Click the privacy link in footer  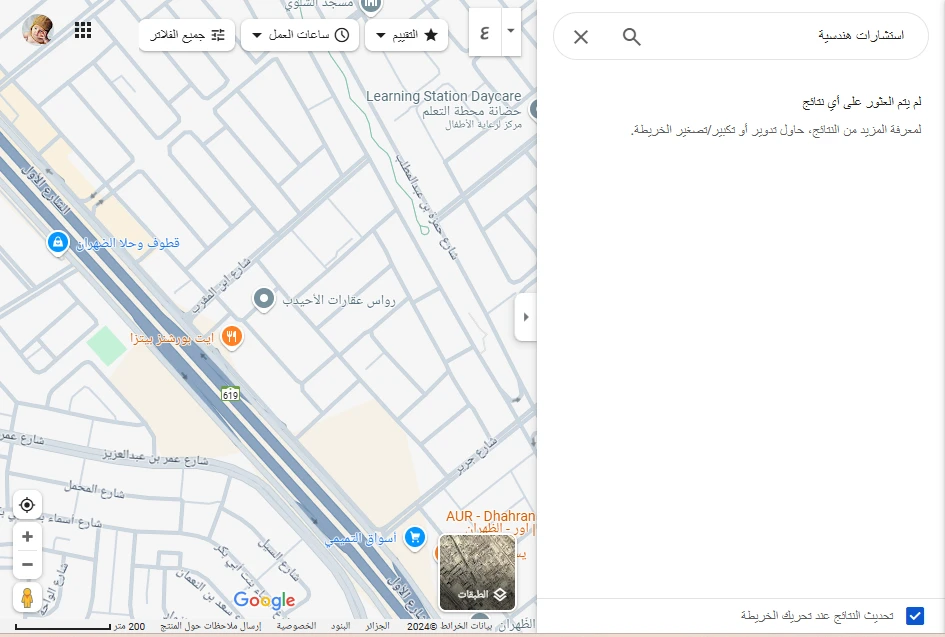(x=297, y=626)
